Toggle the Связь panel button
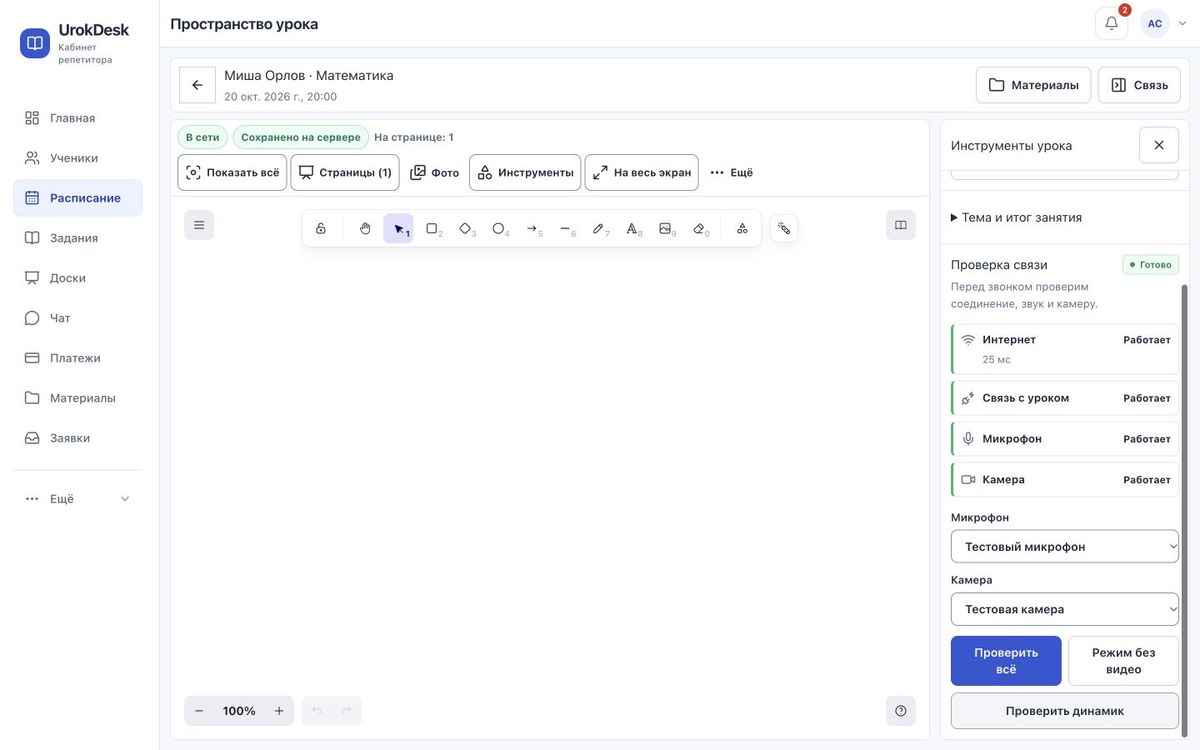Image resolution: width=1200 pixels, height=750 pixels. 1139,85
